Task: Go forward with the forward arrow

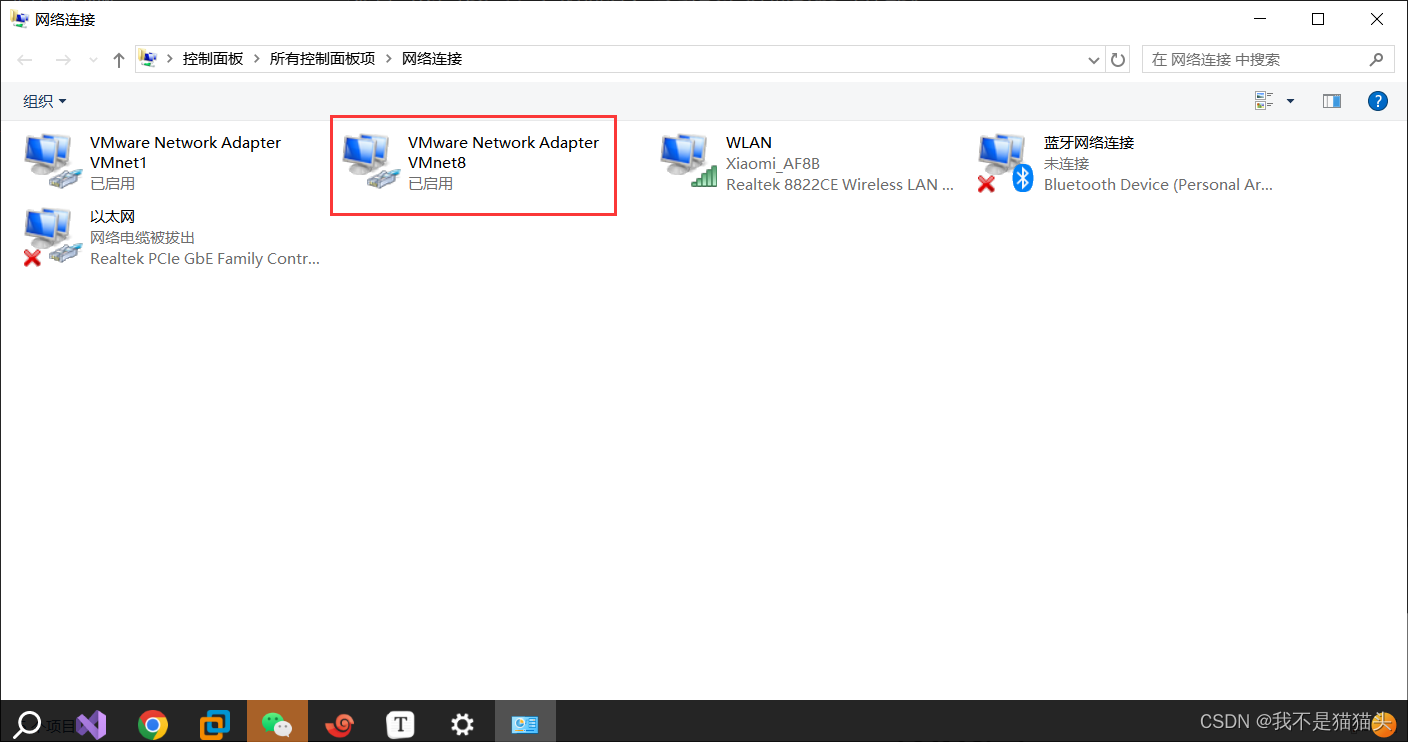Action: tap(63, 60)
